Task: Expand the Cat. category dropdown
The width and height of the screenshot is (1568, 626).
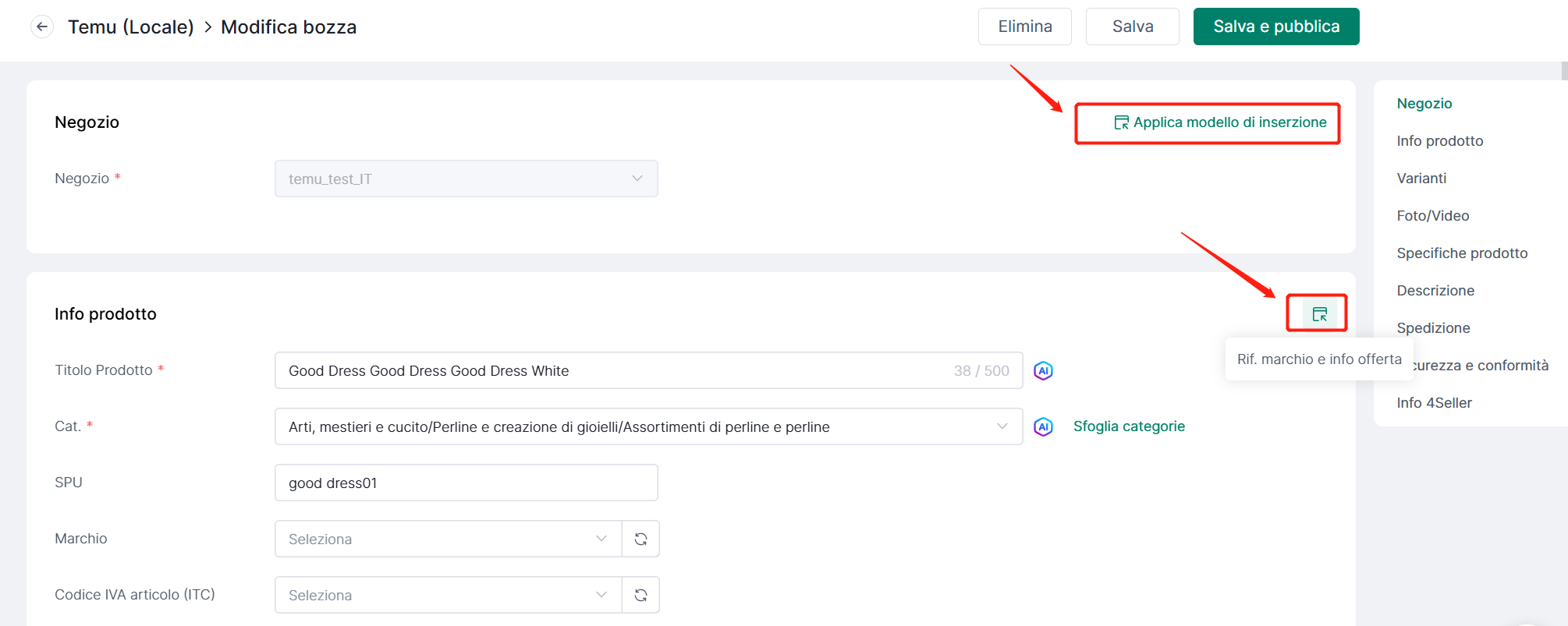Action: 649,426
